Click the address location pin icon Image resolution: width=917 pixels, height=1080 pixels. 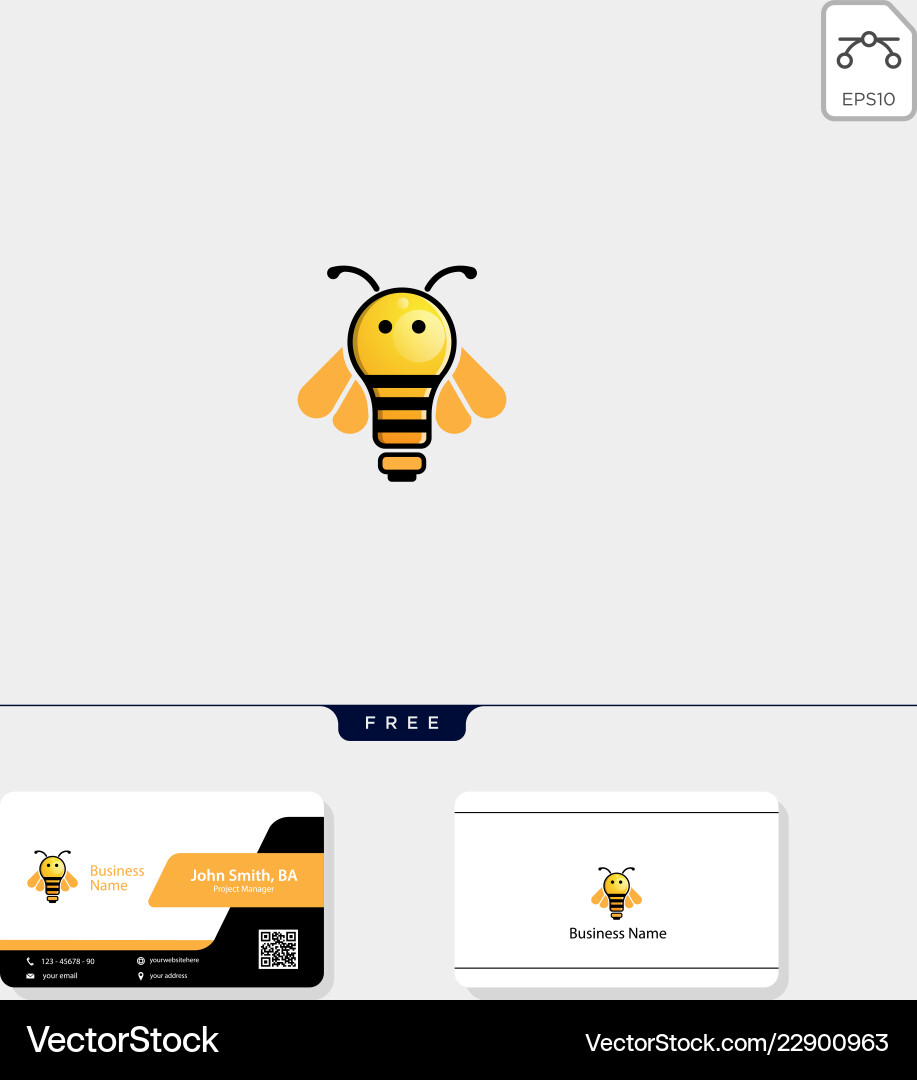tap(140, 976)
